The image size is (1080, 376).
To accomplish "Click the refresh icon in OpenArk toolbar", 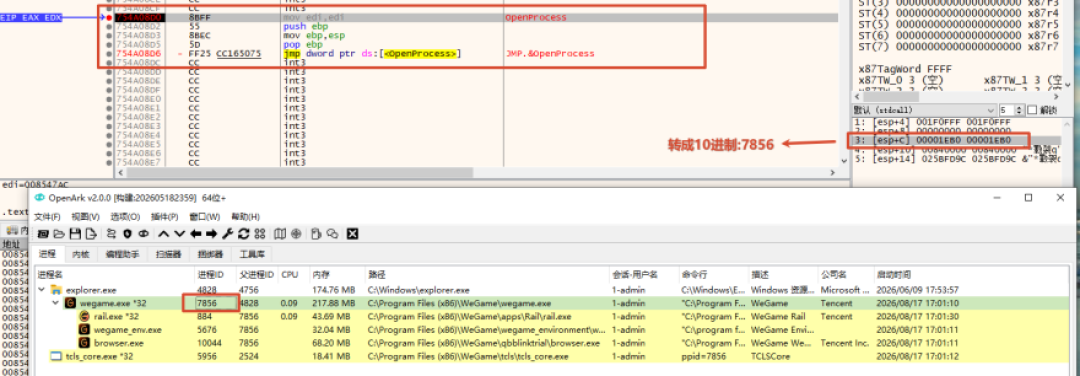I will (244, 233).
